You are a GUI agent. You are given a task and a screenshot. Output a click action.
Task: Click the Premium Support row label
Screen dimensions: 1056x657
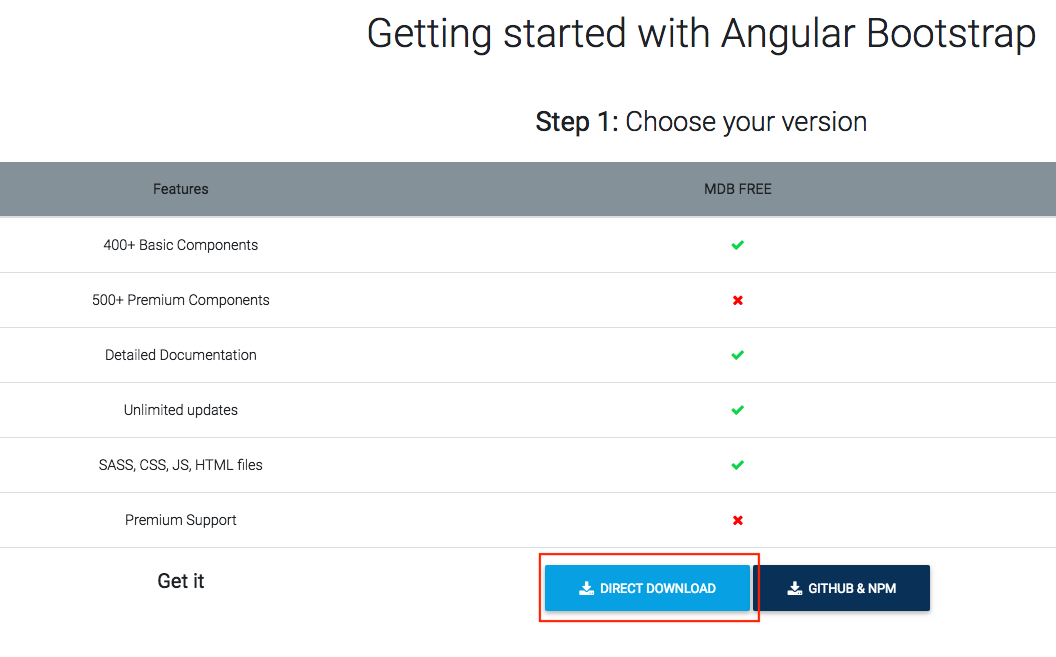(180, 520)
